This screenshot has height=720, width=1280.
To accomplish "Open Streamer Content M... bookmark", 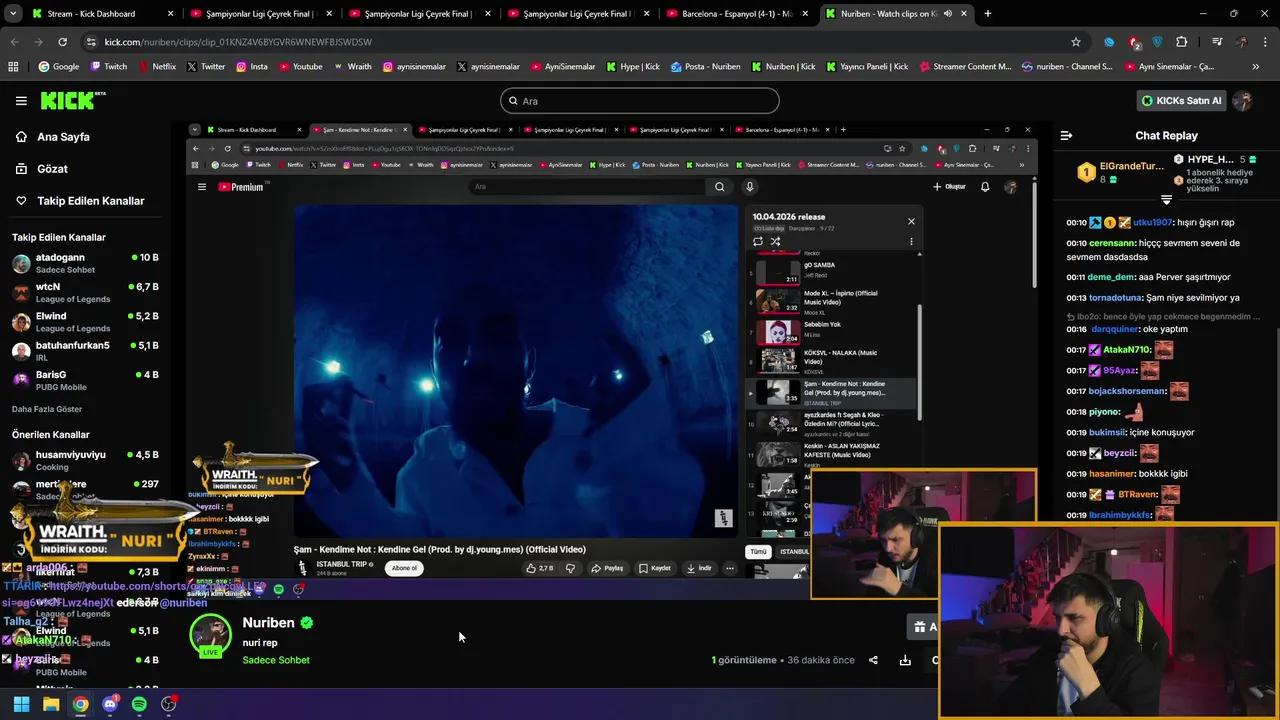I will click(964, 67).
